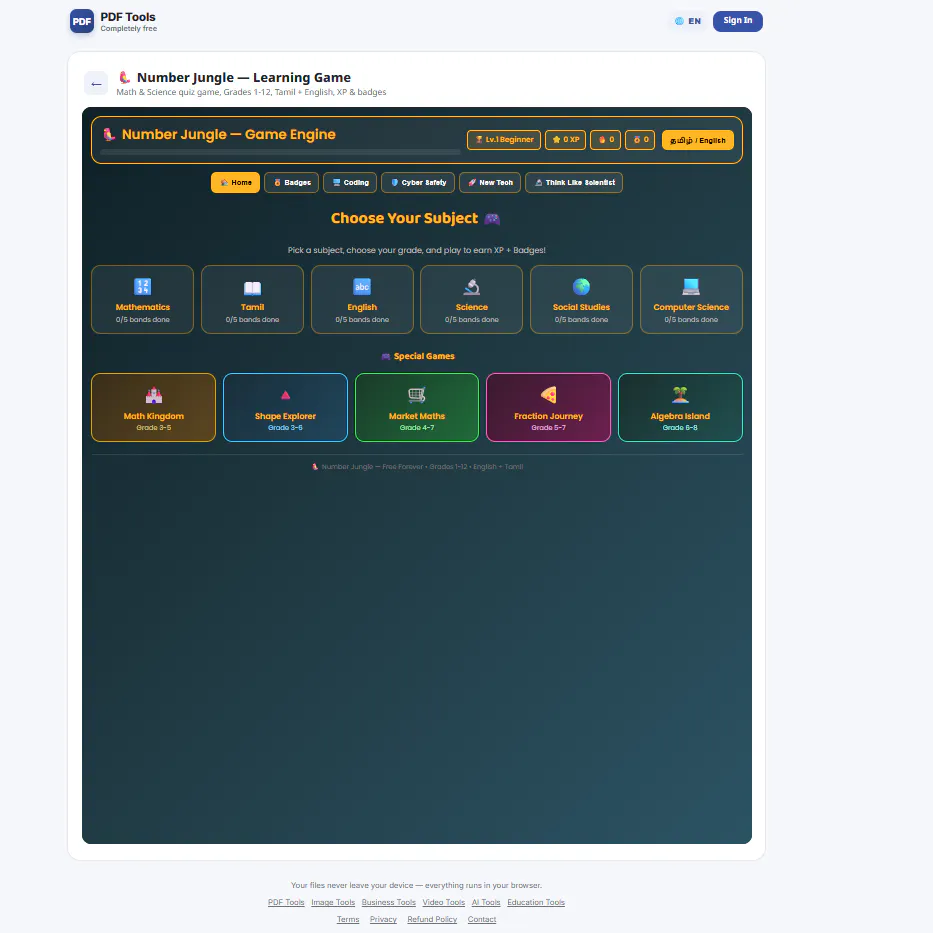Click the XP progress bar
The width and height of the screenshot is (933, 933).
[280, 152]
